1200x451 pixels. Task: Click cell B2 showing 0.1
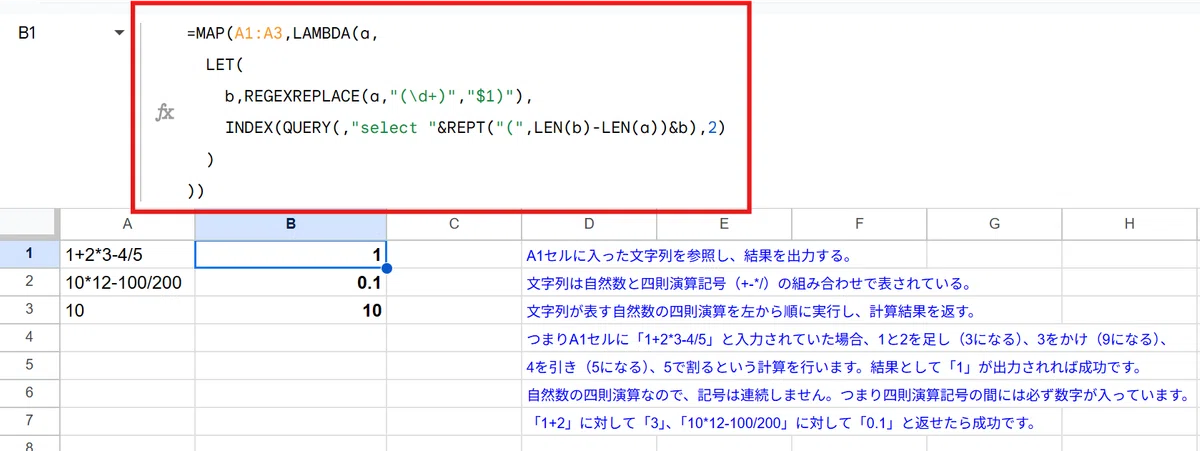tap(291, 283)
